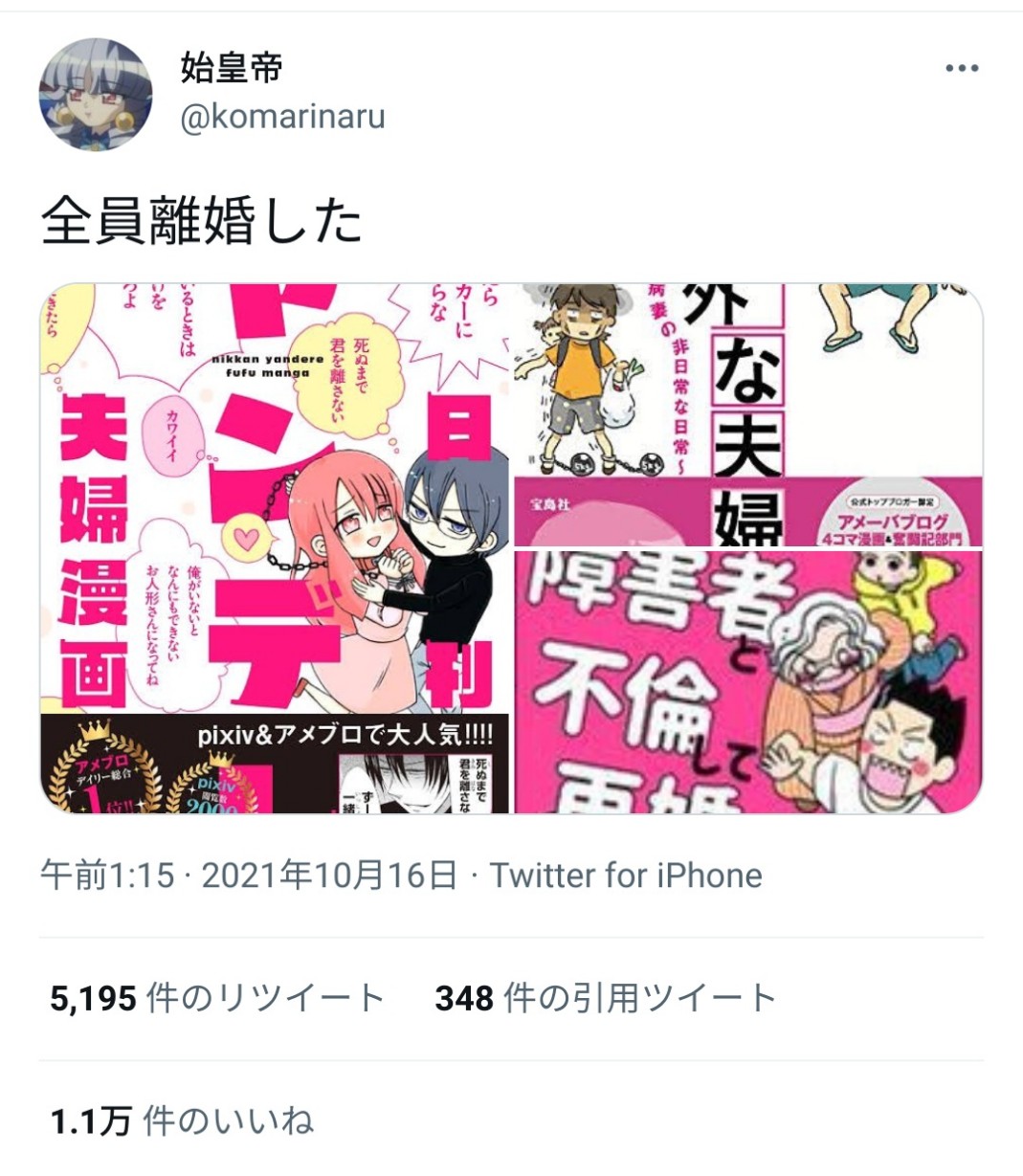This screenshot has width=1023, height=1176.
Task: Click the Twitter for iPhone source link
Action: [626, 876]
